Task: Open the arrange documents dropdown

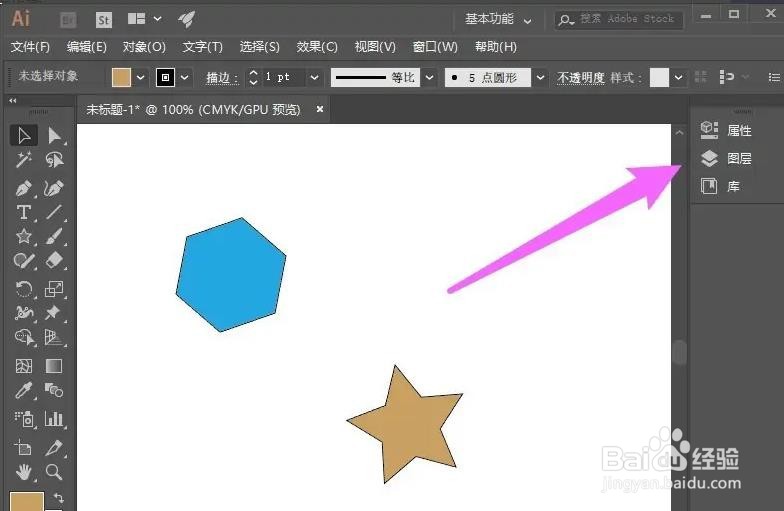Action: click(x=144, y=19)
